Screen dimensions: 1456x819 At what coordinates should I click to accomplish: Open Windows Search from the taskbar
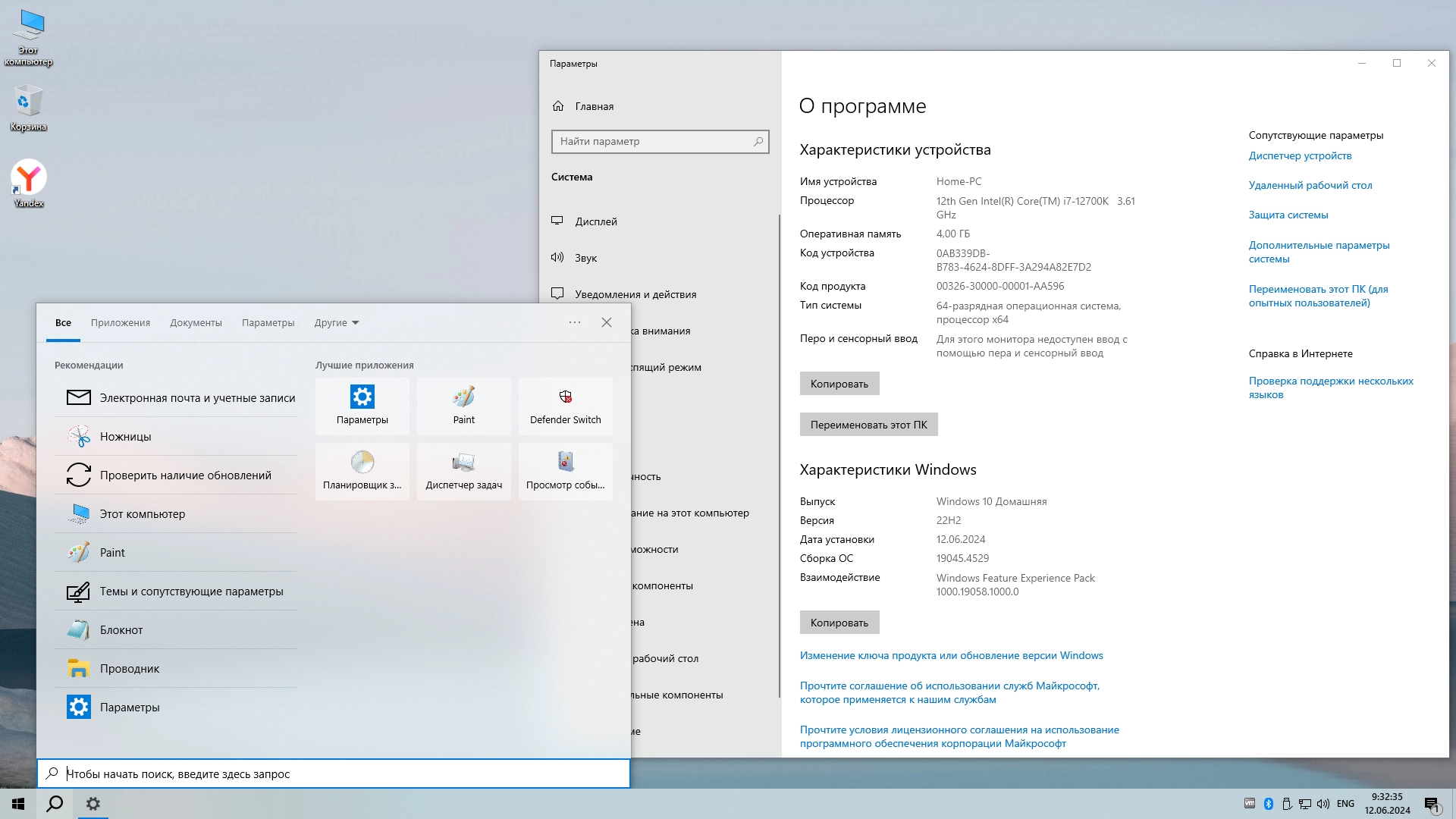click(x=54, y=803)
